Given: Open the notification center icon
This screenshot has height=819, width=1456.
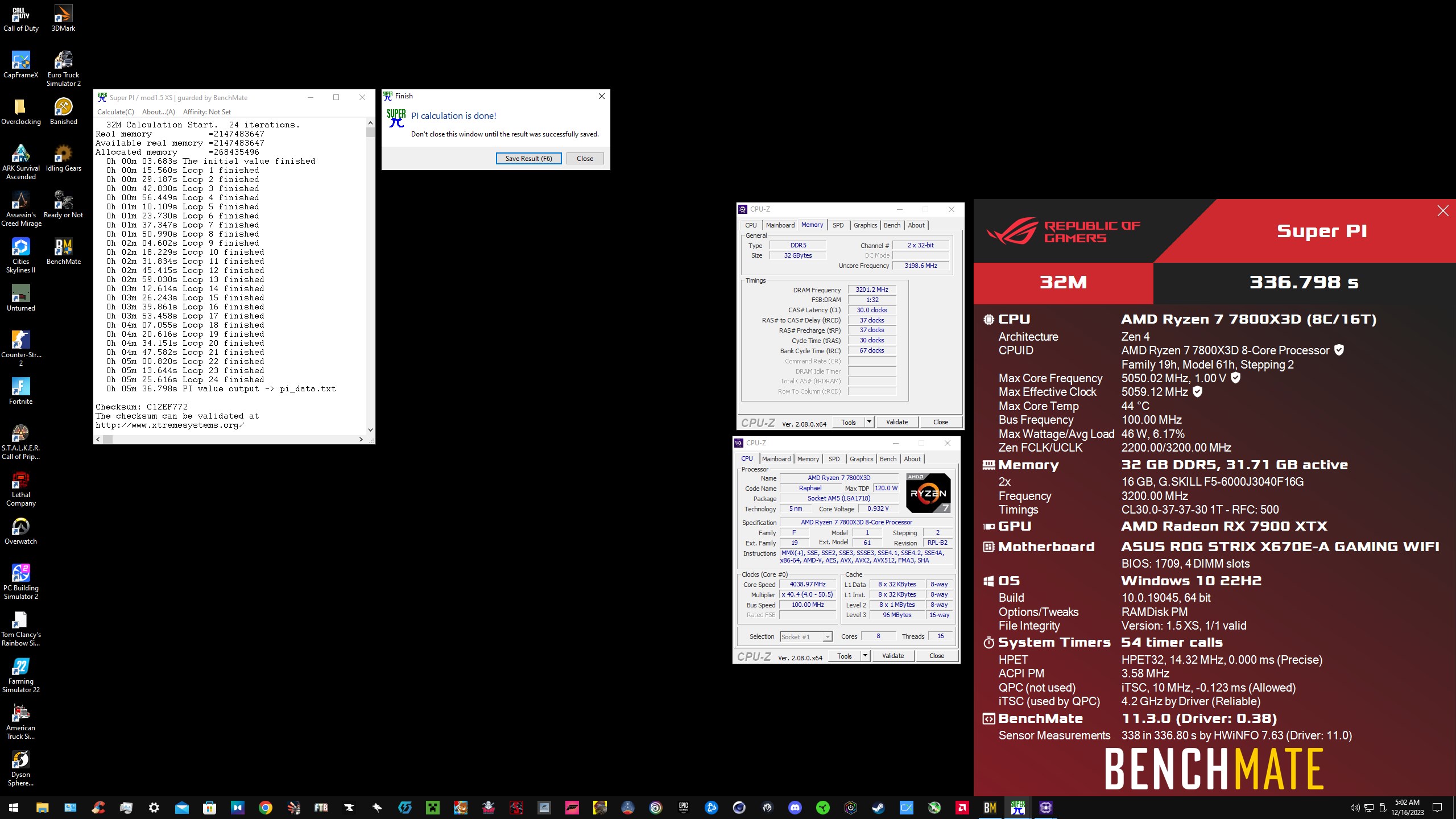Looking at the screenshot, I should [x=1437, y=808].
